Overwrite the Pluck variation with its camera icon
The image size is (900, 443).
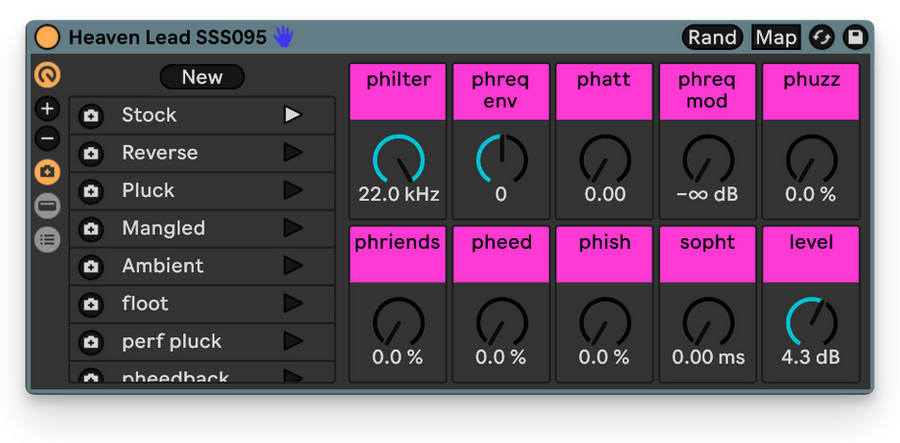90,191
